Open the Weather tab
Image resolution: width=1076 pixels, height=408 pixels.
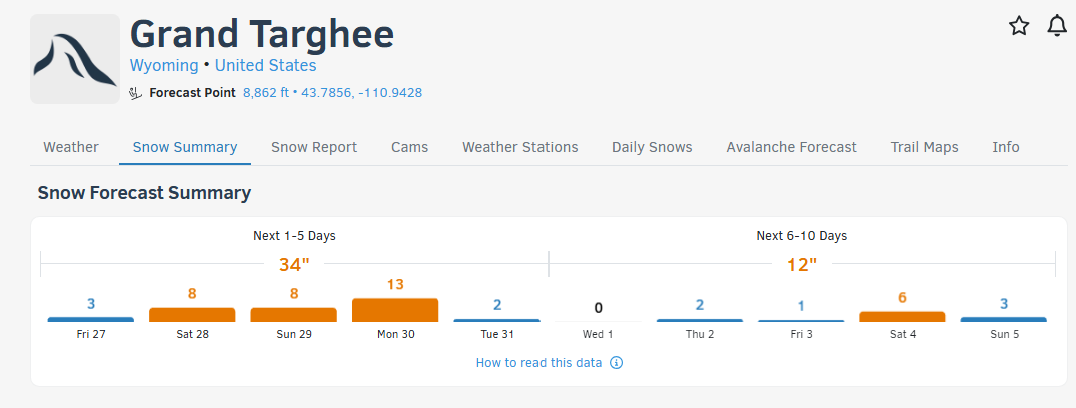[x=71, y=147]
